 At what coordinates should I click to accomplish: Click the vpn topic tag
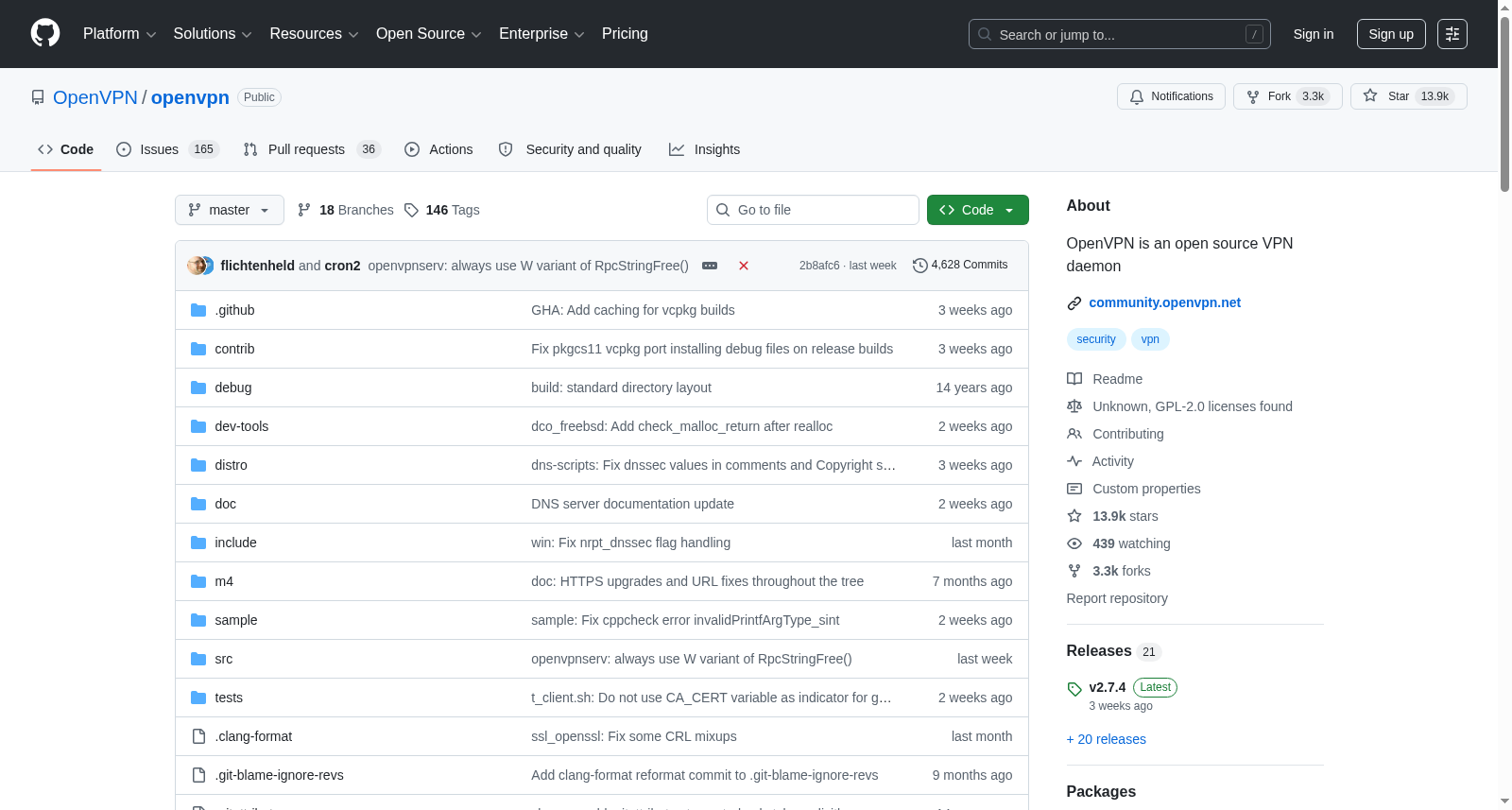[x=1150, y=339]
